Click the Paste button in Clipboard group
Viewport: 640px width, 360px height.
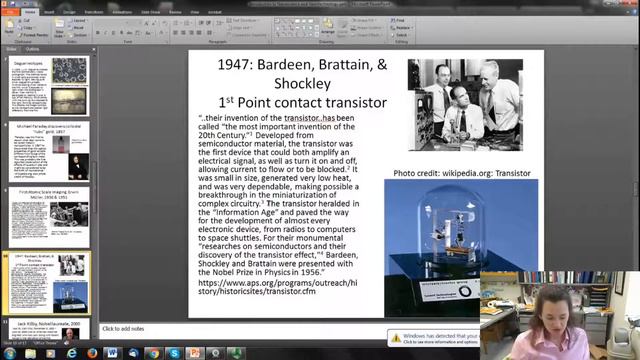(9, 27)
